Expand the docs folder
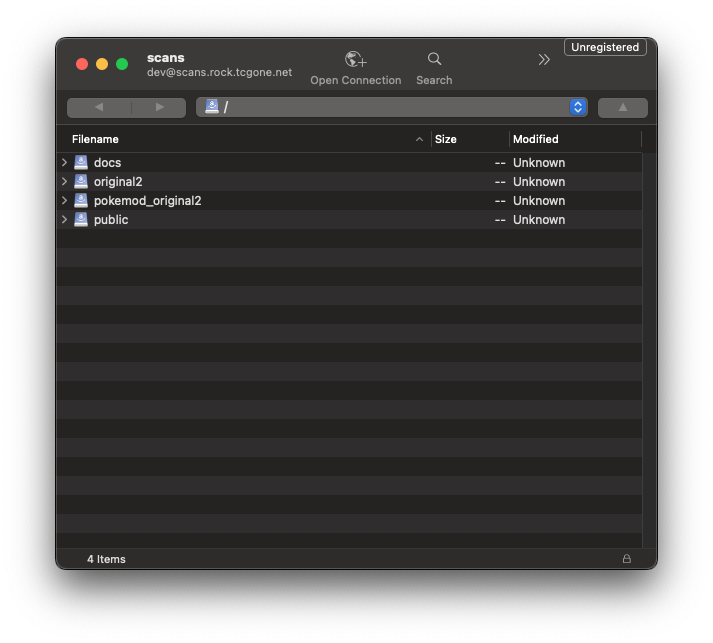The width and height of the screenshot is (713, 643). pos(65,162)
